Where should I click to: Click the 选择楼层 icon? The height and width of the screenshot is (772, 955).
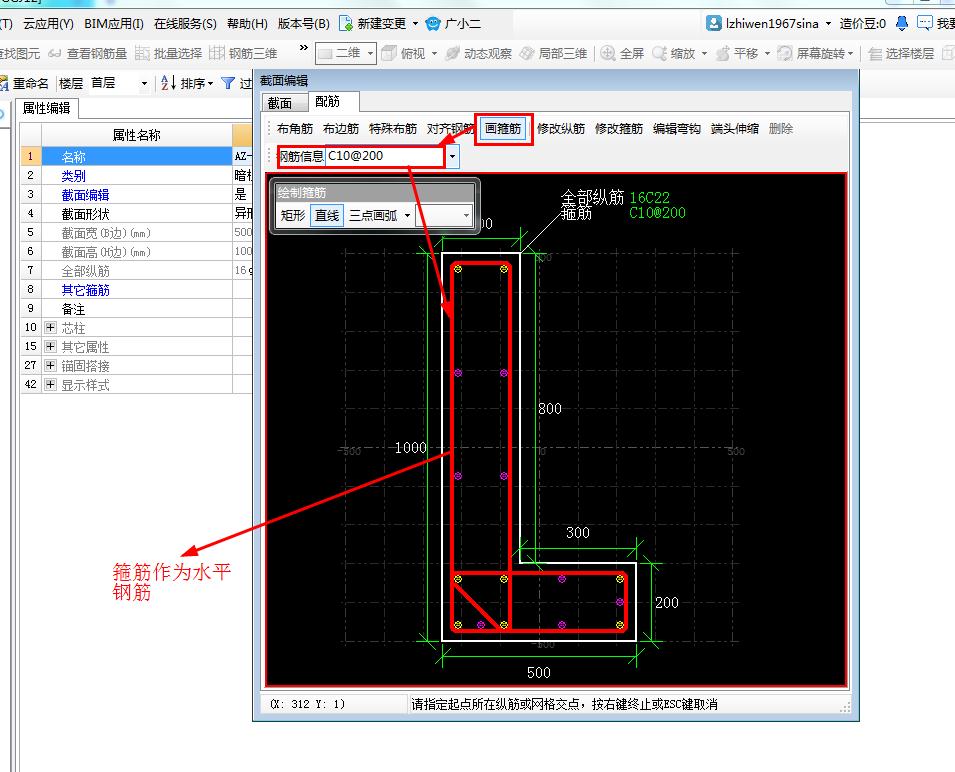875,54
